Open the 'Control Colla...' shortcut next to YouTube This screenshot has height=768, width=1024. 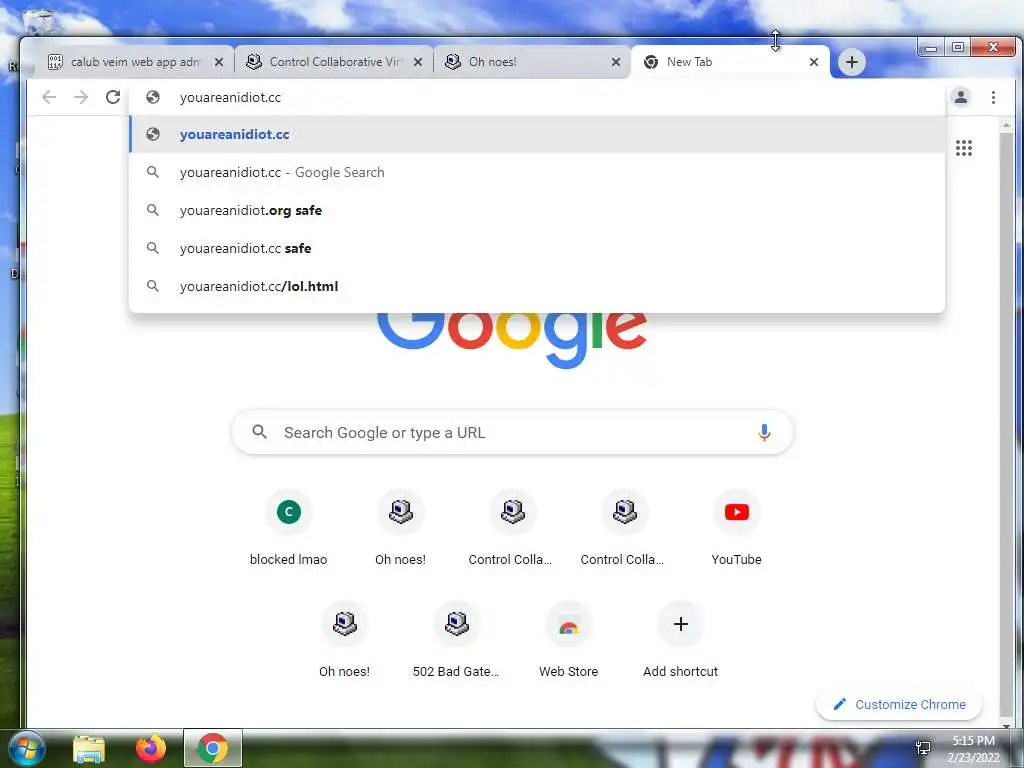click(x=624, y=528)
